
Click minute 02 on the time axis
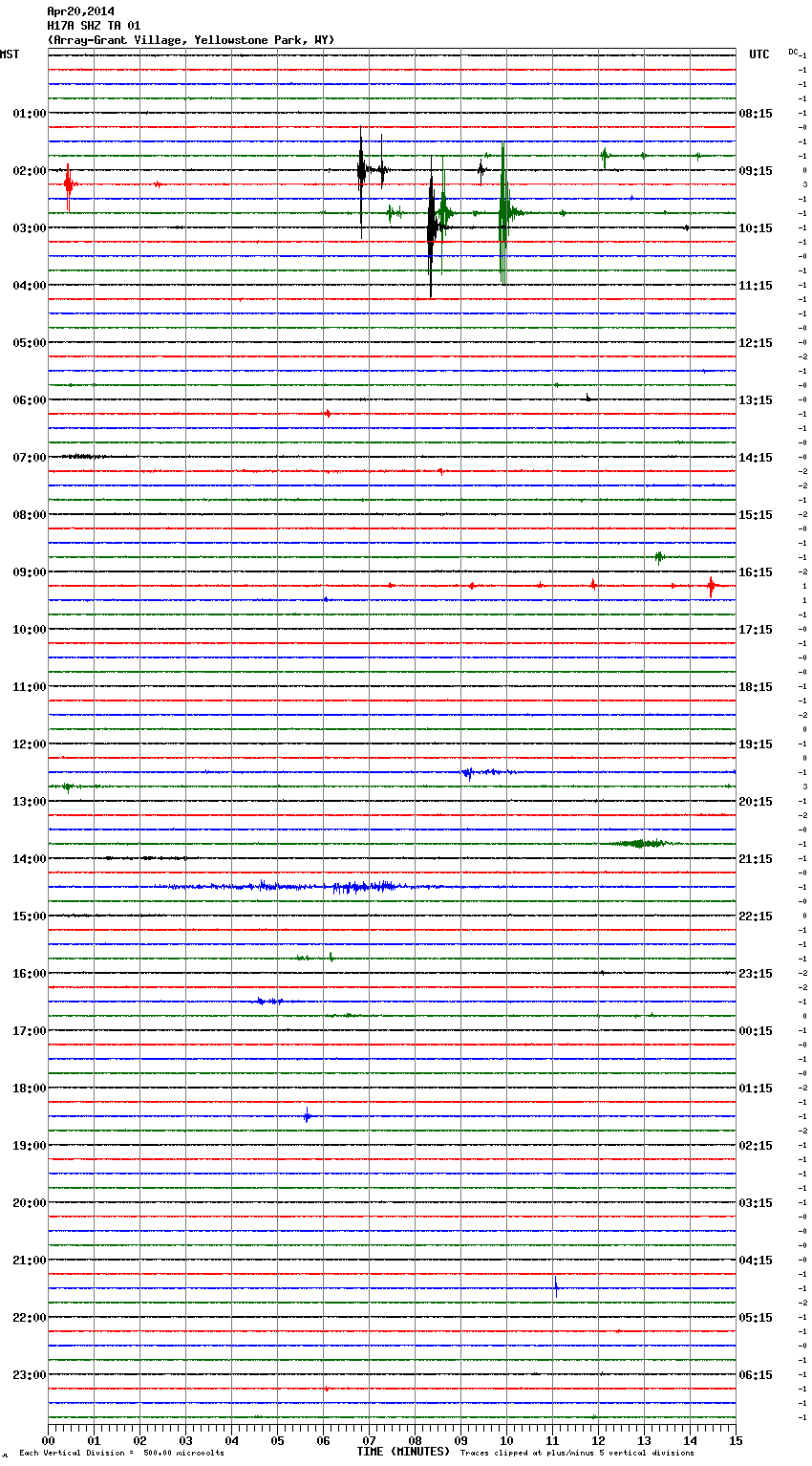(x=139, y=1440)
